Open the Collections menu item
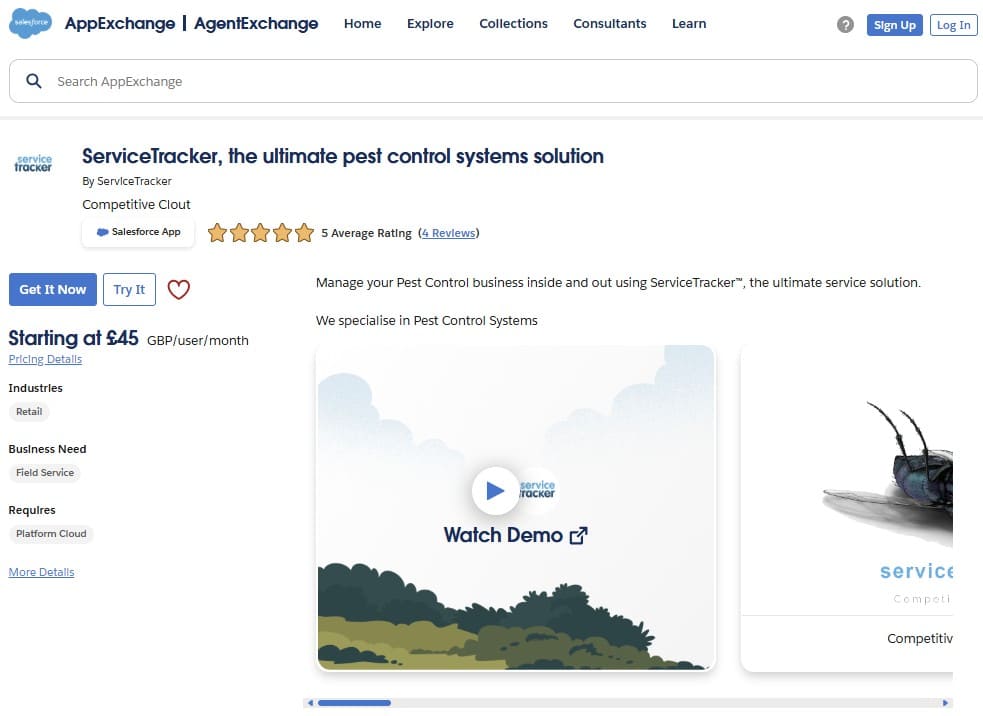The image size is (983, 716). (513, 23)
